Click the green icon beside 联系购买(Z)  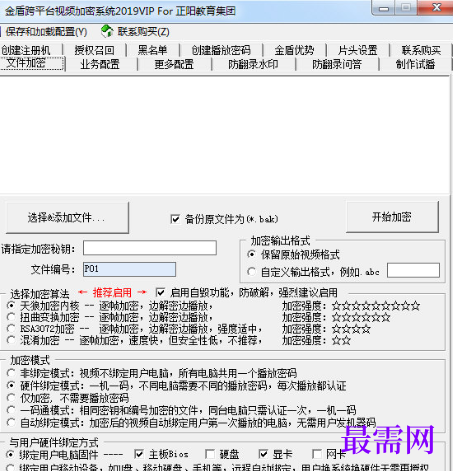(107, 31)
